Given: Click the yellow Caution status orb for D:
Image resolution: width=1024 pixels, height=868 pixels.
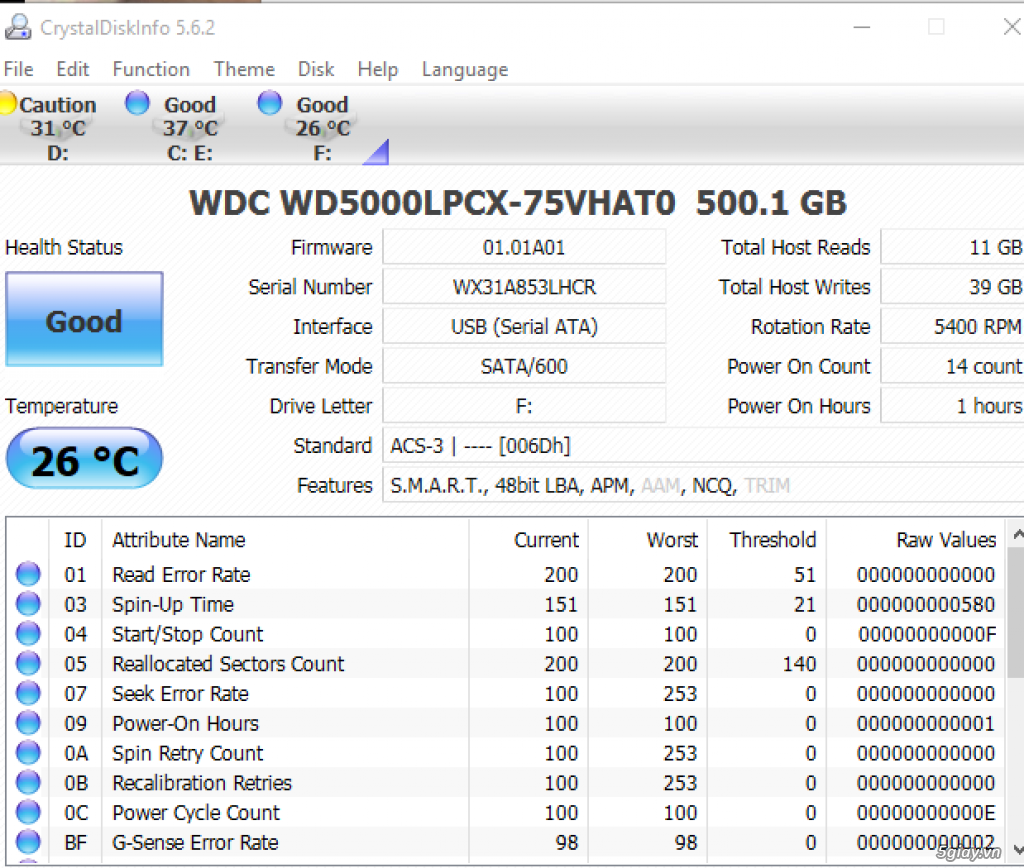Looking at the screenshot, I should (7, 103).
